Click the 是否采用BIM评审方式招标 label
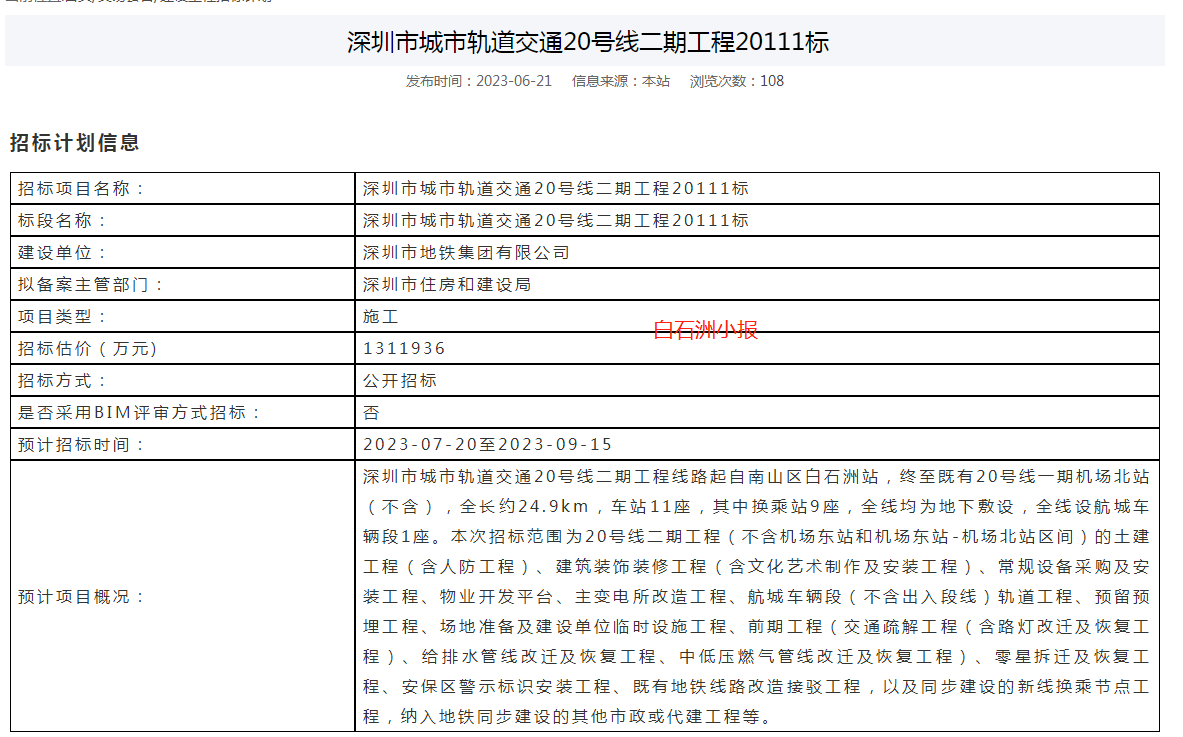The image size is (1183, 737). pyautogui.click(x=140, y=413)
